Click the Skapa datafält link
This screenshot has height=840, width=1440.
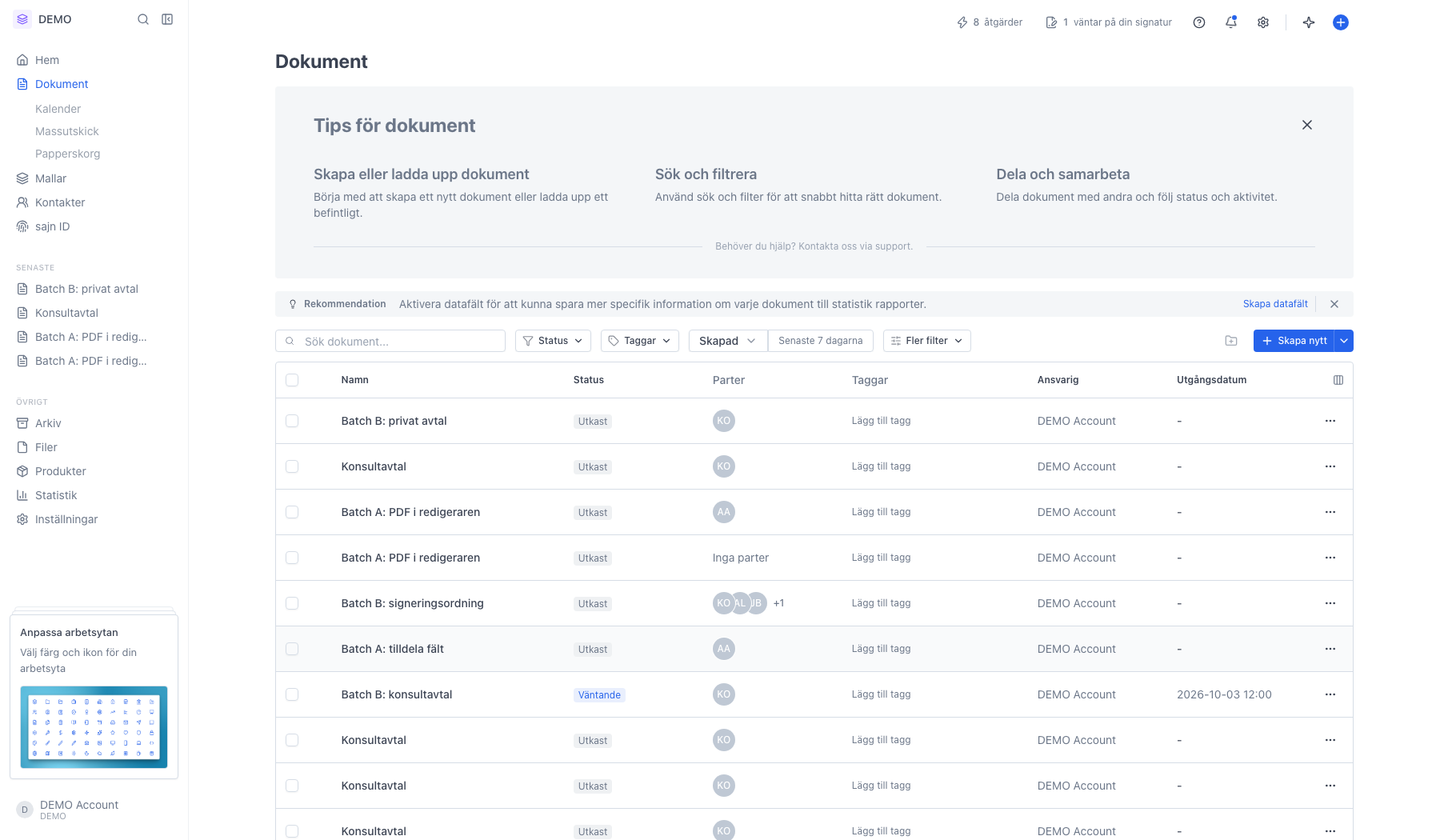coord(1275,304)
